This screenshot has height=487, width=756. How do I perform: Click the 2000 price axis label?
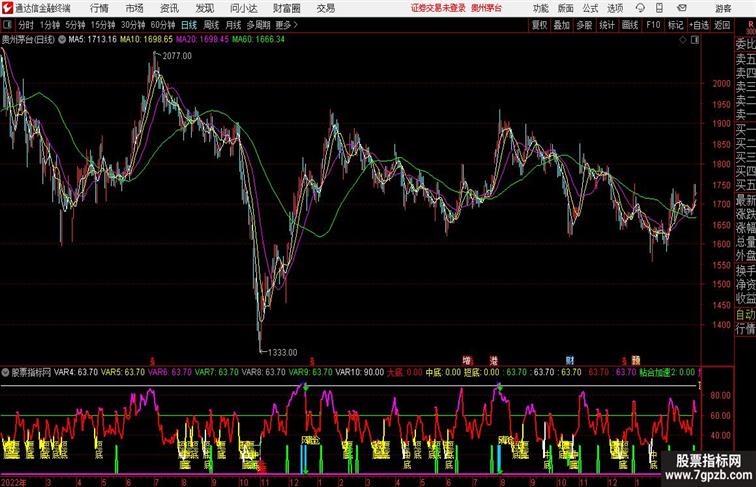[x=721, y=83]
